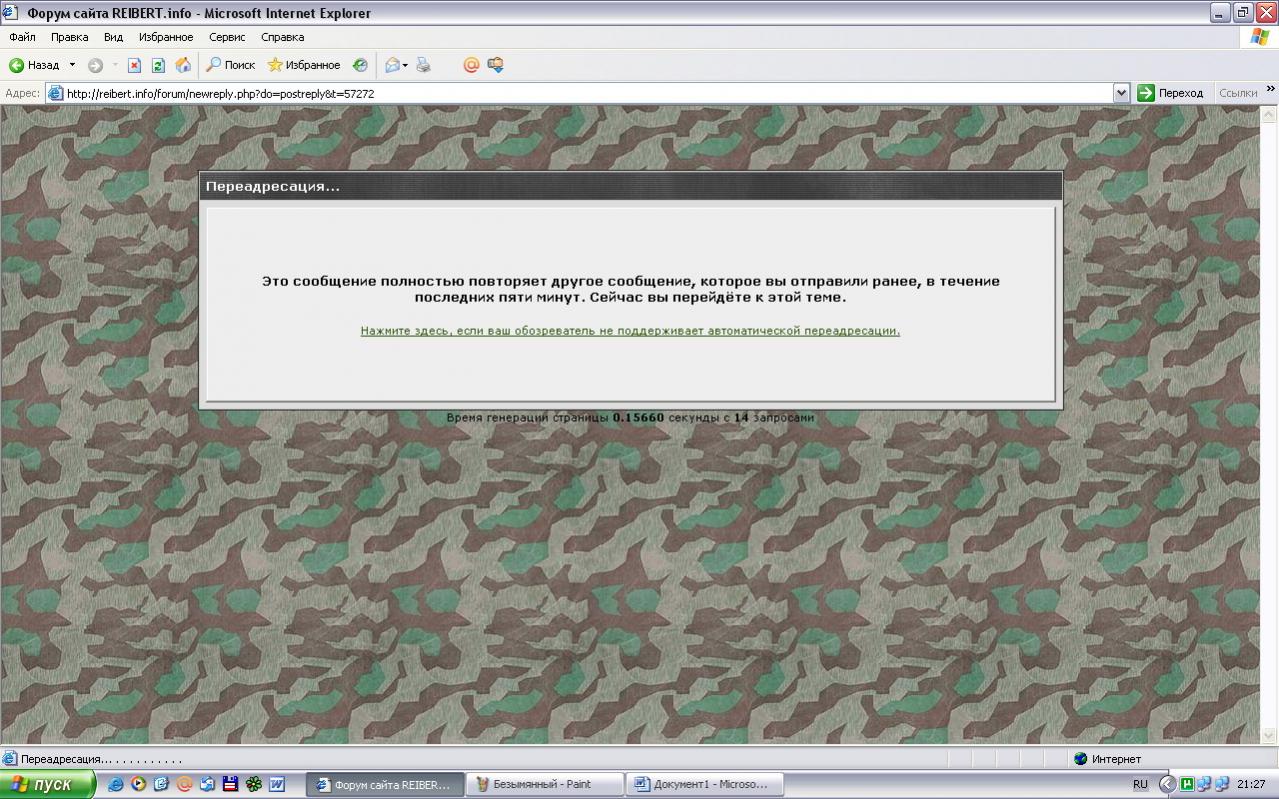
Task: Click the Print toolbar icon
Action: point(423,65)
